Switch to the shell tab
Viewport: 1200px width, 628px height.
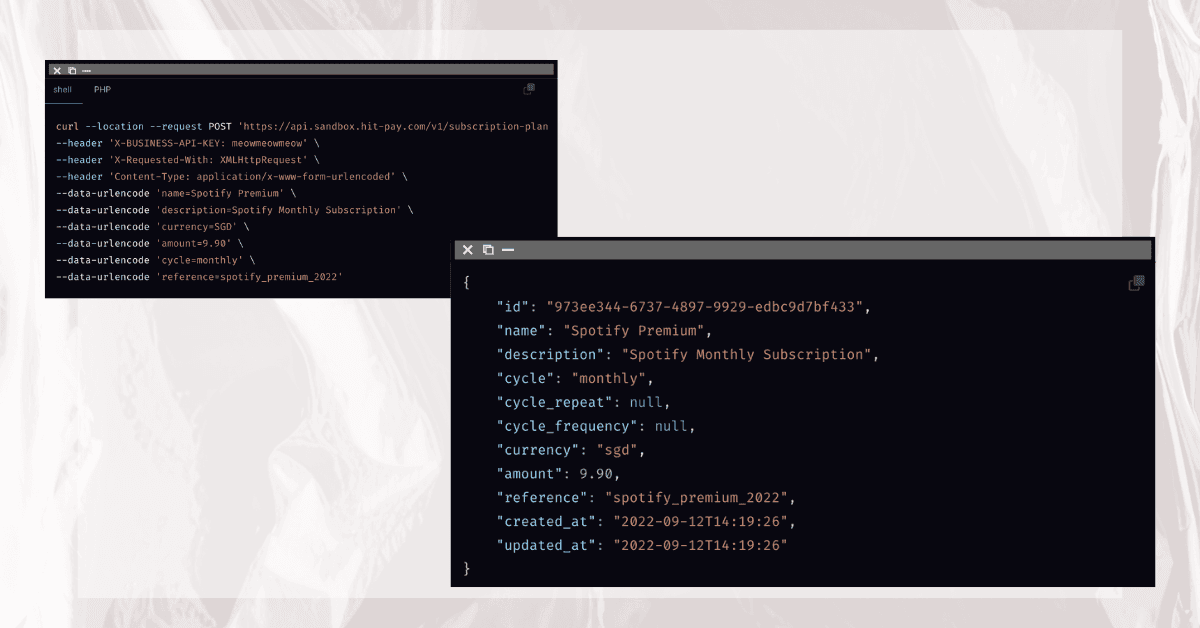pos(62,89)
